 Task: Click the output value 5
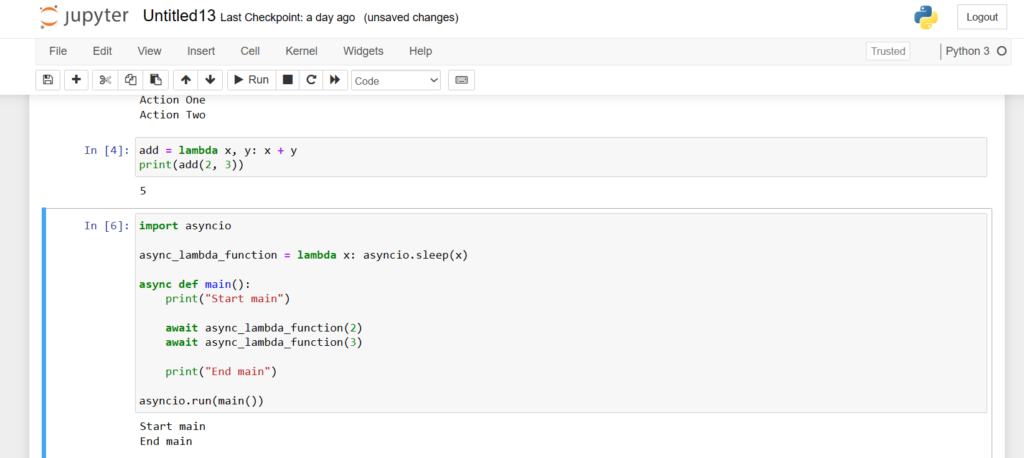tap(143, 191)
